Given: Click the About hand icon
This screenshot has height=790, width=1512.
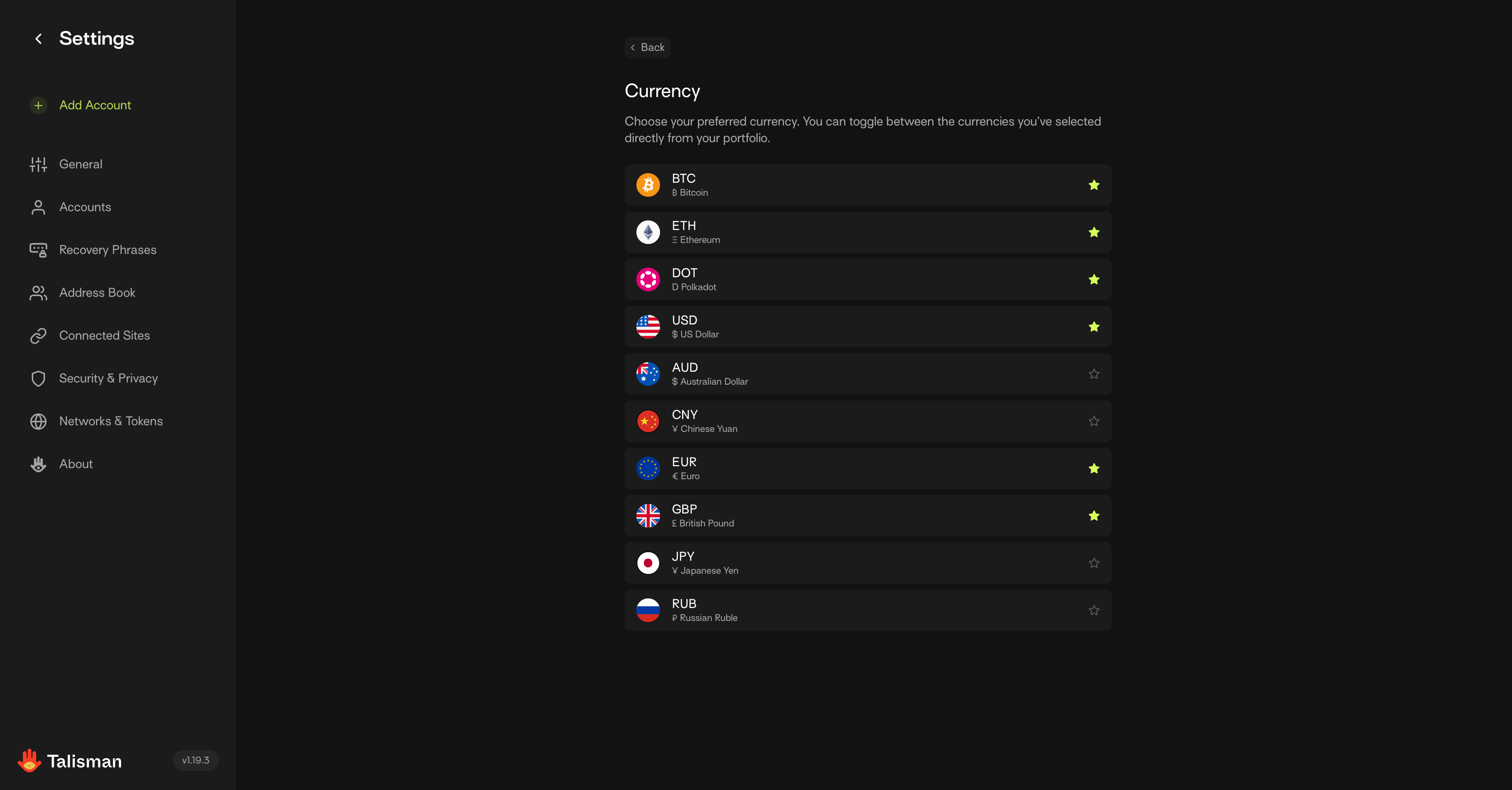Looking at the screenshot, I should pyautogui.click(x=38, y=464).
